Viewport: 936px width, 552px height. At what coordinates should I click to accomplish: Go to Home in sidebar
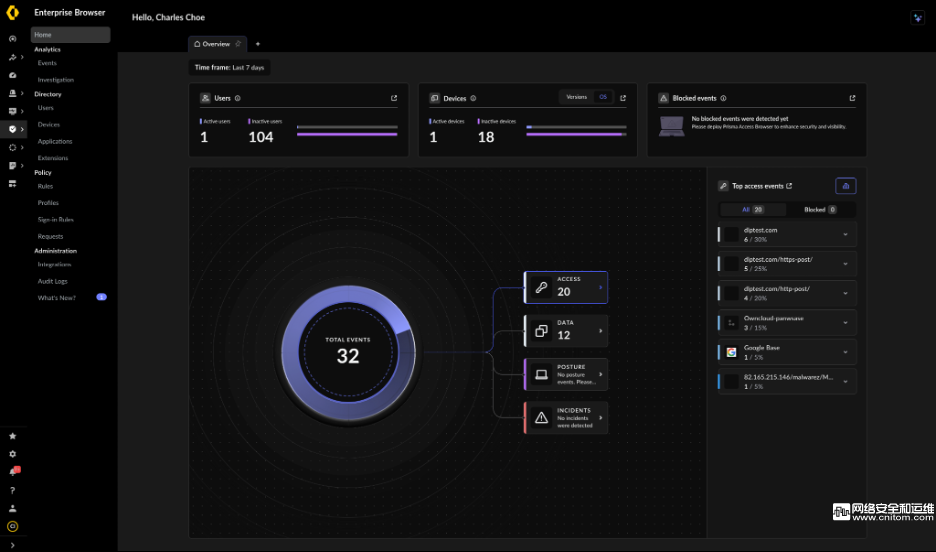pyautogui.click(x=70, y=35)
